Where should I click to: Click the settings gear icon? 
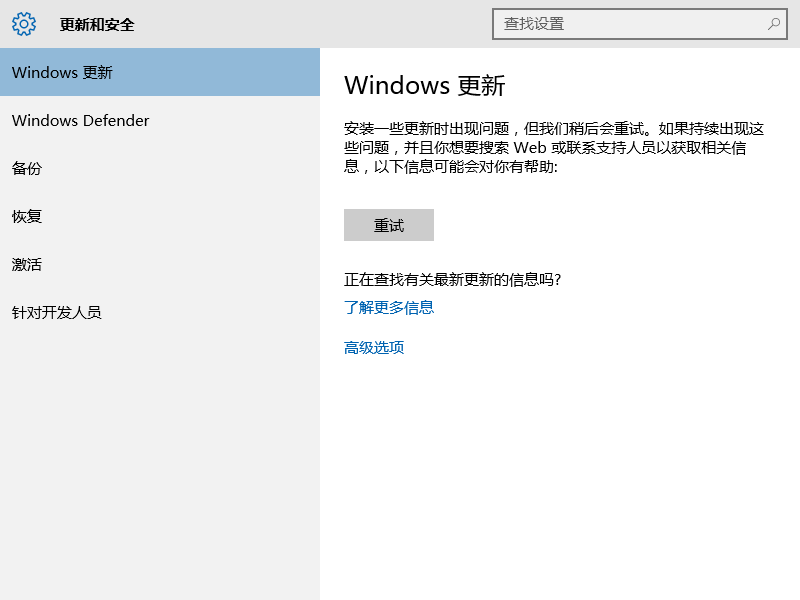coord(24,24)
